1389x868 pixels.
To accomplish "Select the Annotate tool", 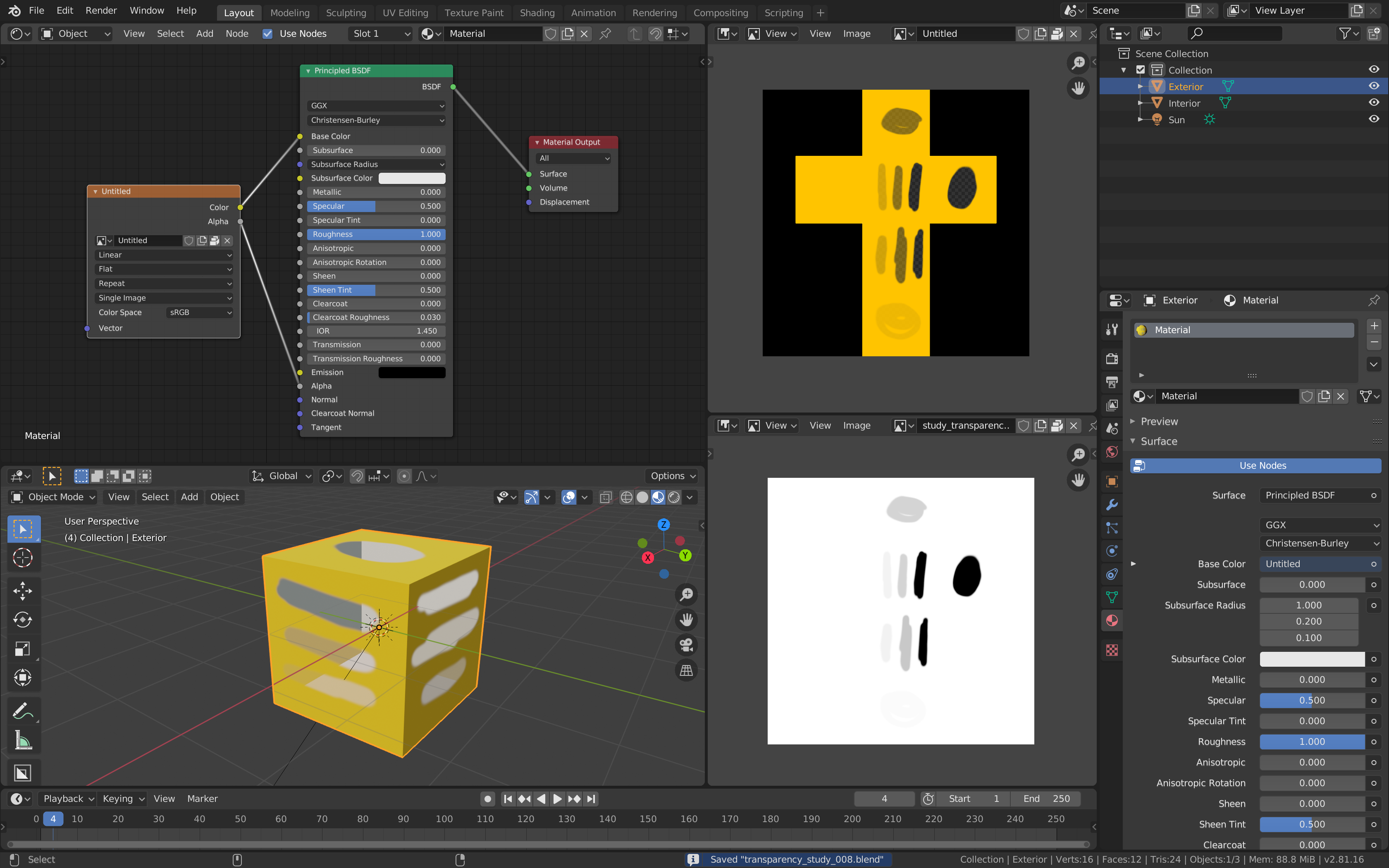I will tap(23, 710).
